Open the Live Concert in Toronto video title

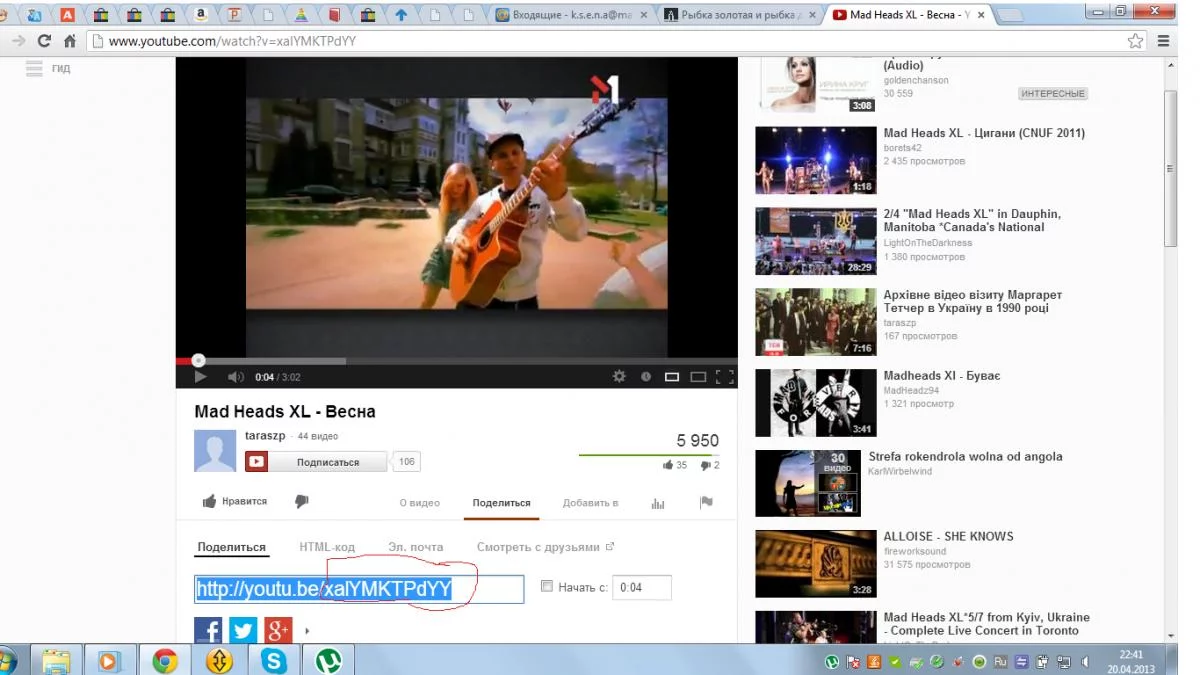pyautogui.click(x=987, y=624)
